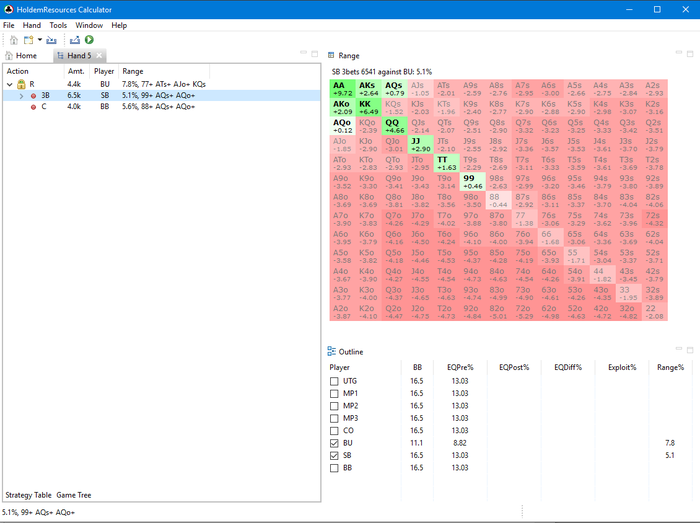Click the Player column header in action table
Screen dimensions: 700x523
[104, 71]
